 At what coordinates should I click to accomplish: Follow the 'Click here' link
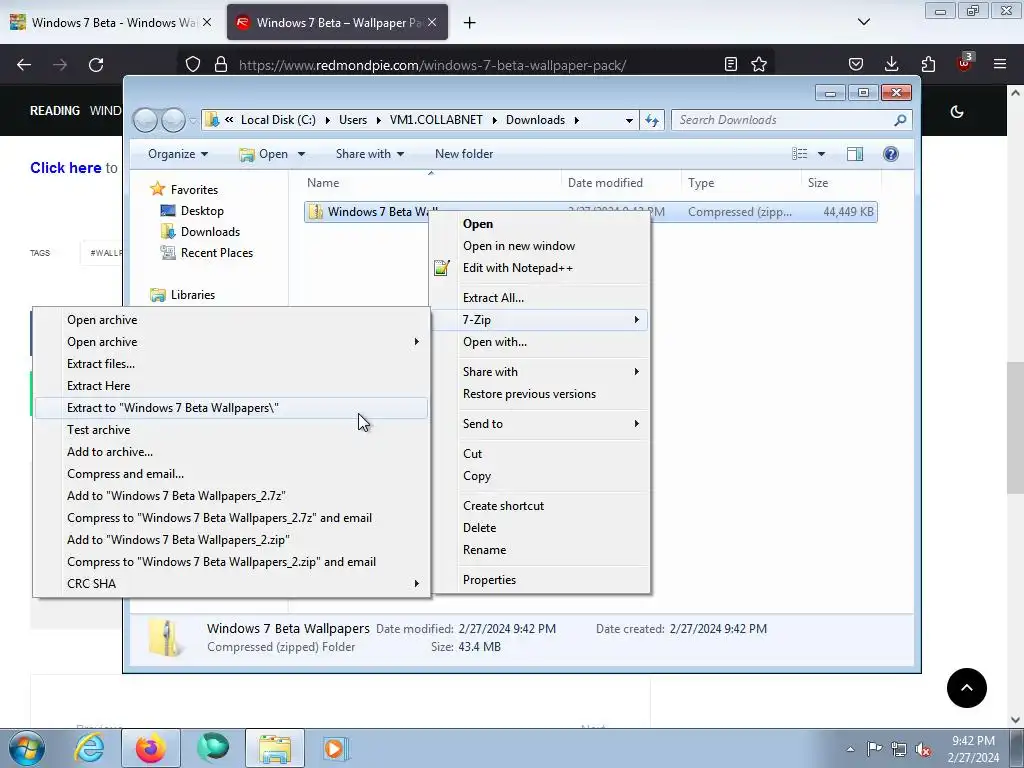[65, 168]
